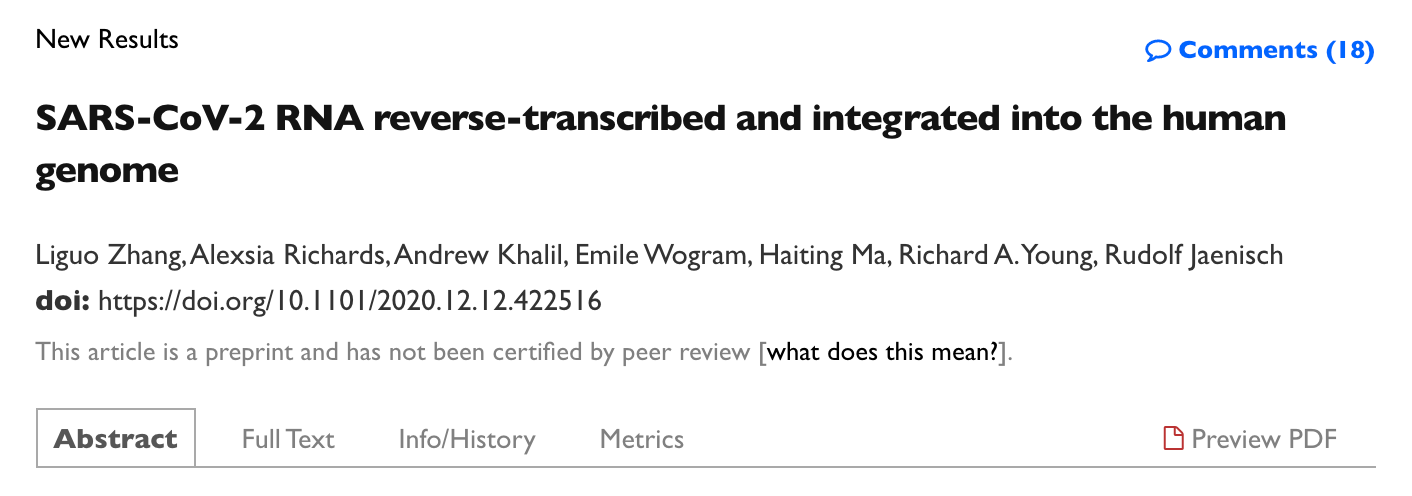The width and height of the screenshot is (1412, 496).
Task: Click the red PDF document icon
Action: pyautogui.click(x=1173, y=438)
